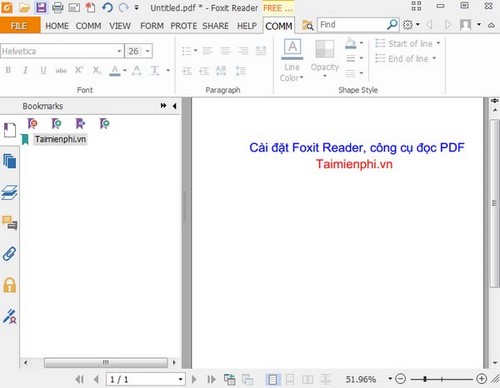500x388 pixels.
Task: Select single page view mode
Action: pyautogui.click(x=273, y=379)
